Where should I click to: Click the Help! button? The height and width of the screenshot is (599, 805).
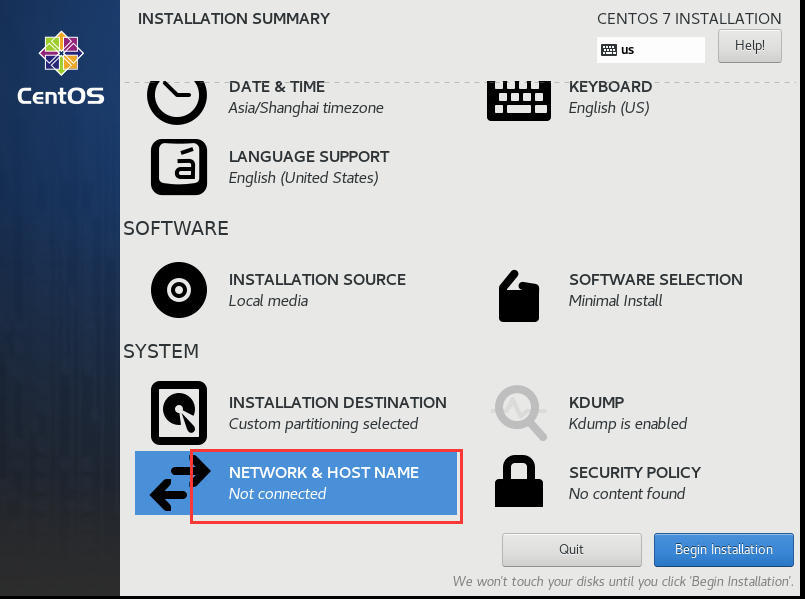click(x=750, y=46)
